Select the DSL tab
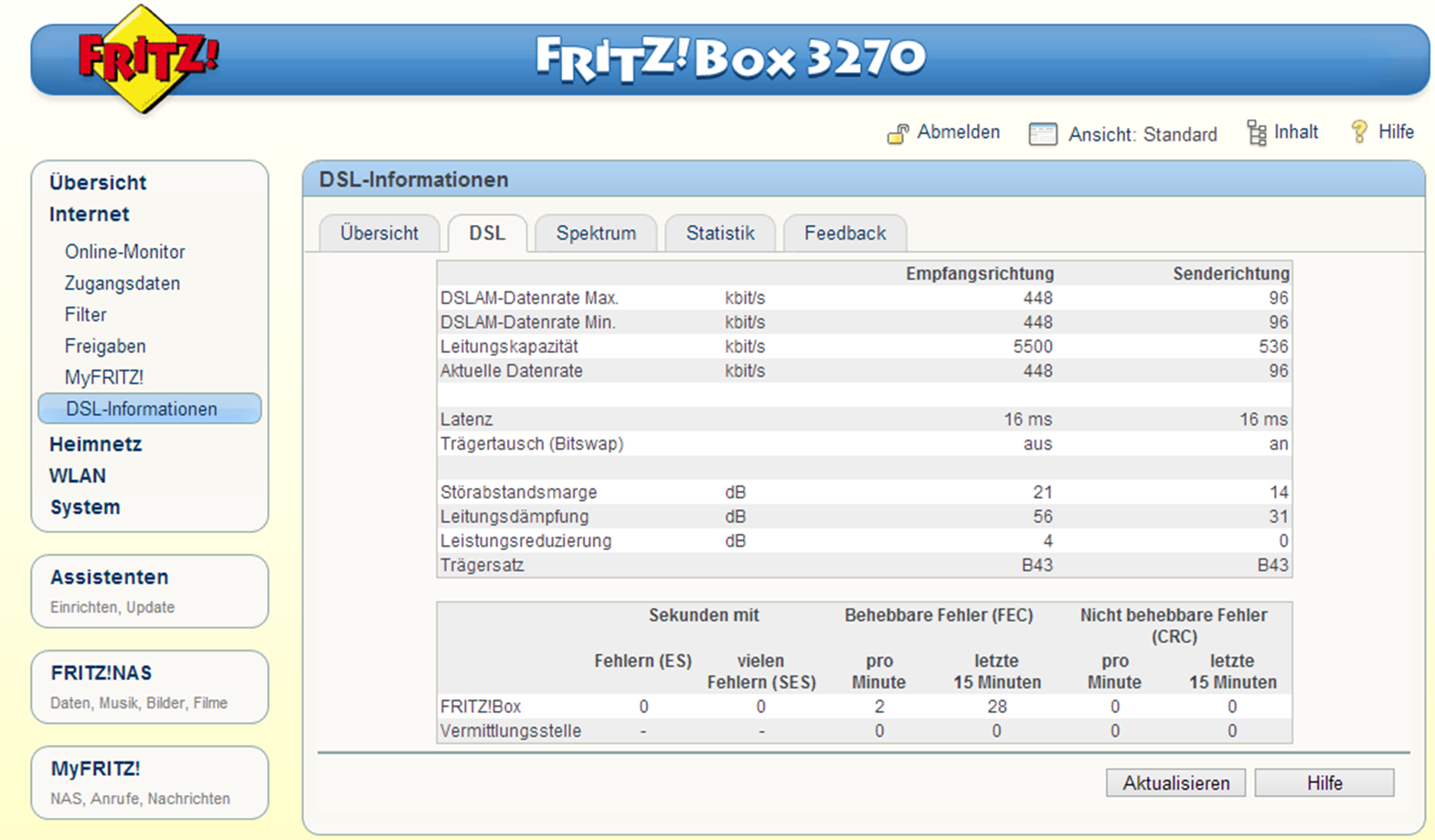This screenshot has height=840, width=1435. pyautogui.click(x=487, y=233)
